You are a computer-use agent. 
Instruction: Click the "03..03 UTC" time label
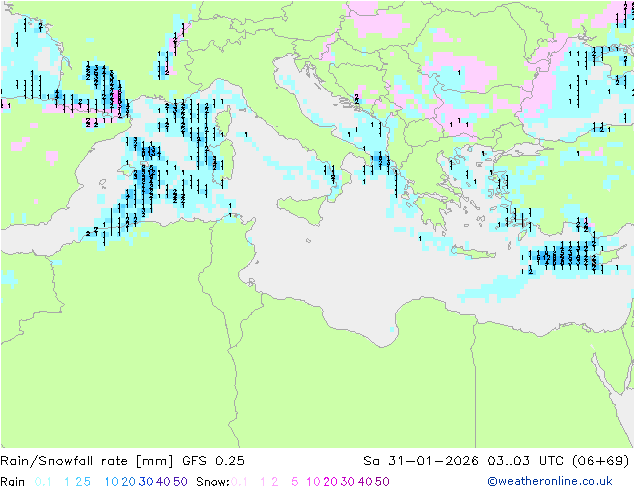[x=525, y=461]
